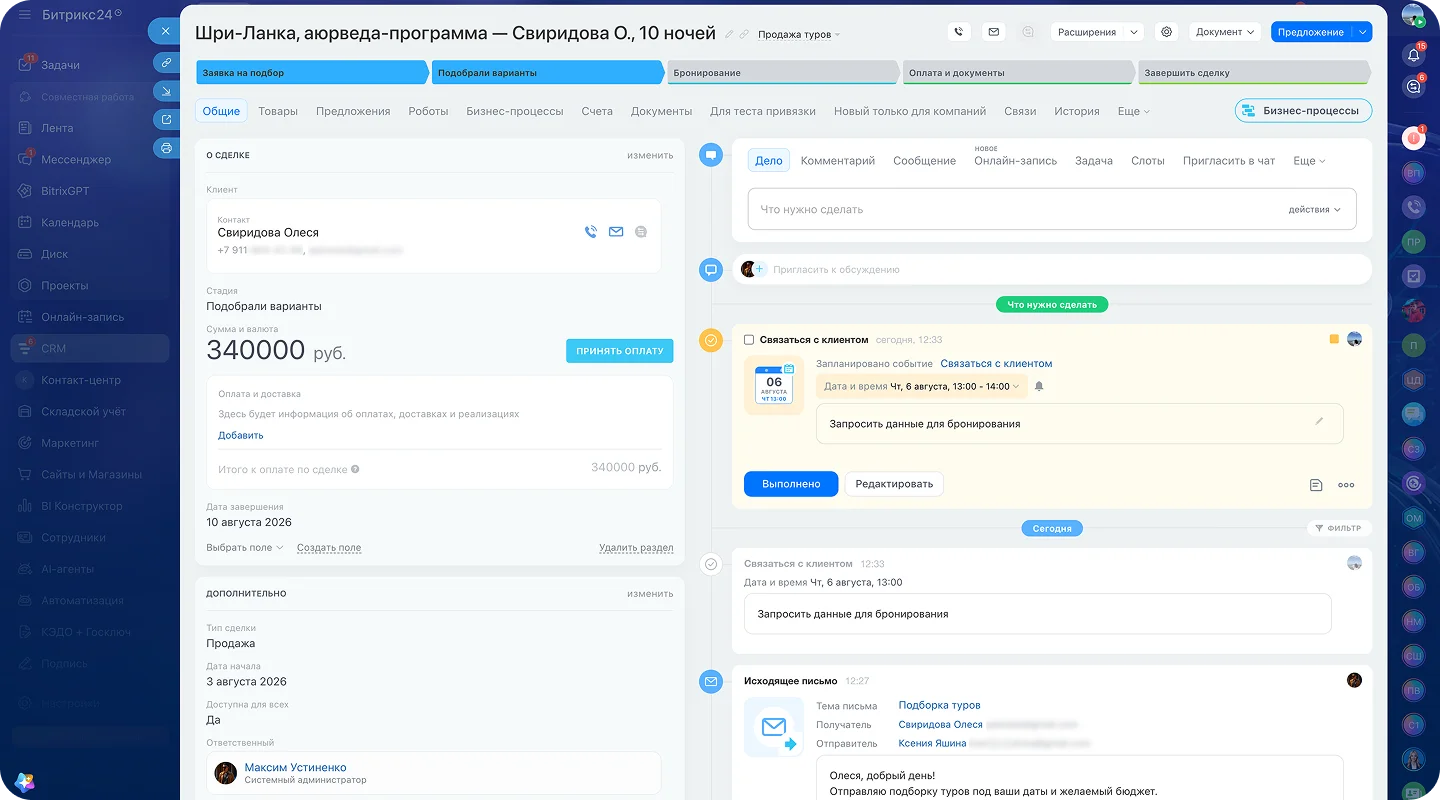This screenshot has width=1440, height=800.
Task: Open the note icon on the planned task
Action: (1316, 485)
